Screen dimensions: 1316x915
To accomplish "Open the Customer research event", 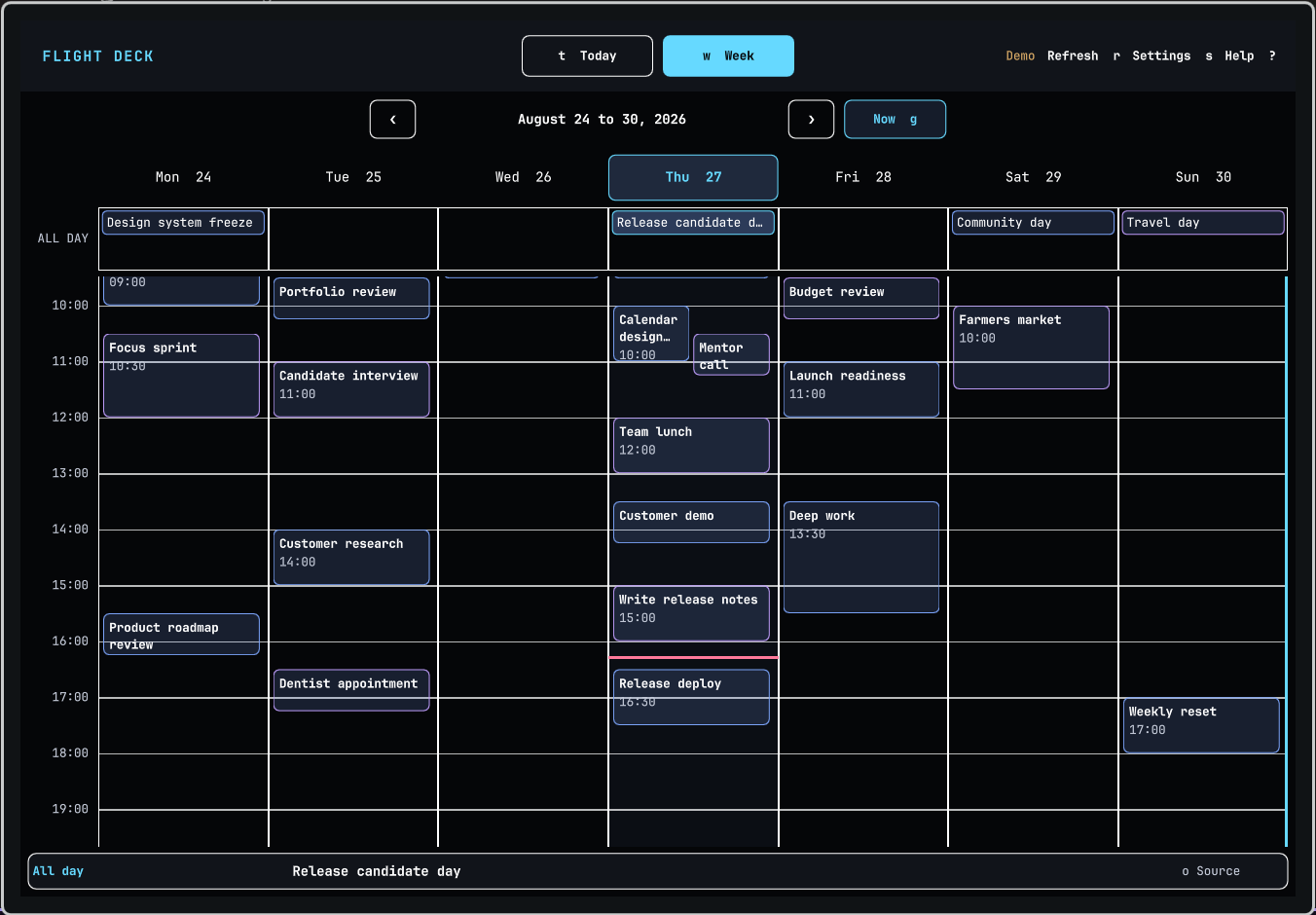I will click(351, 558).
